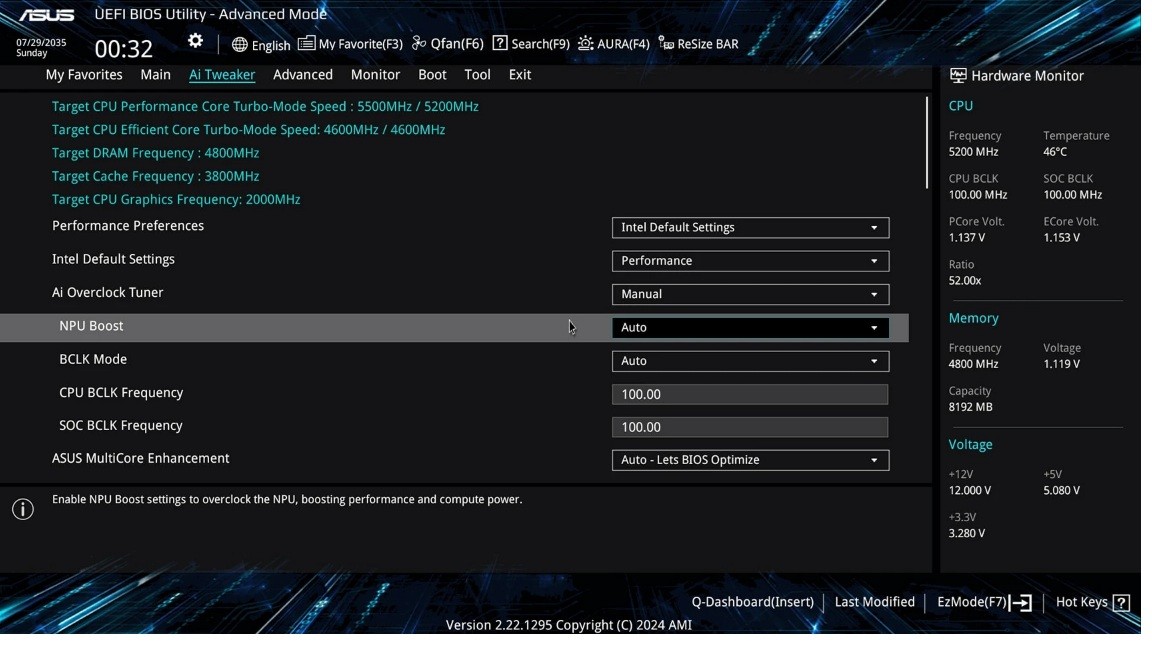Open Q-Dashboard(Insert)

752,602
